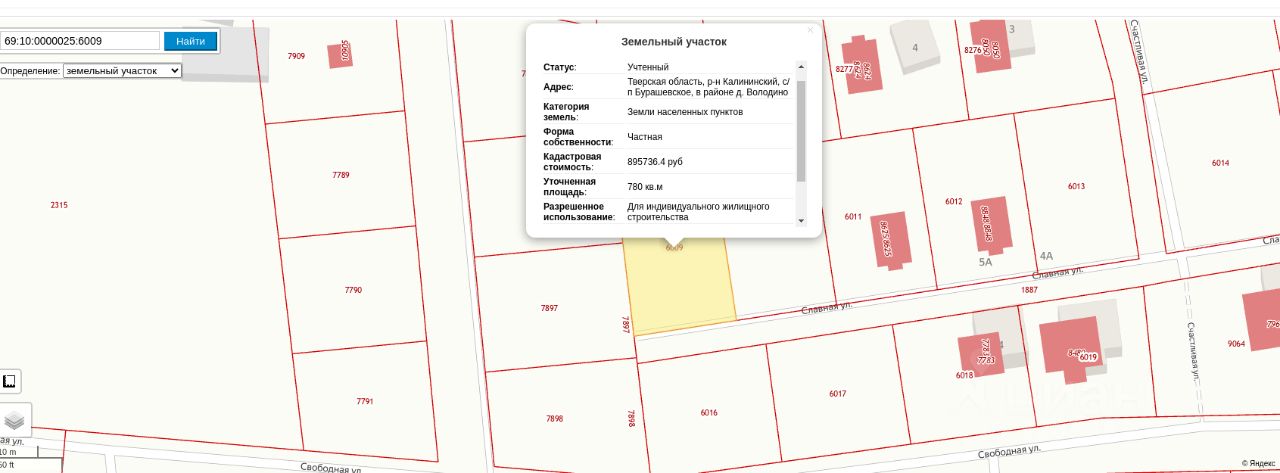Image resolution: width=1280 pixels, height=473 pixels.
Task: Click the popup scrollbar up arrow
Action: (800, 66)
